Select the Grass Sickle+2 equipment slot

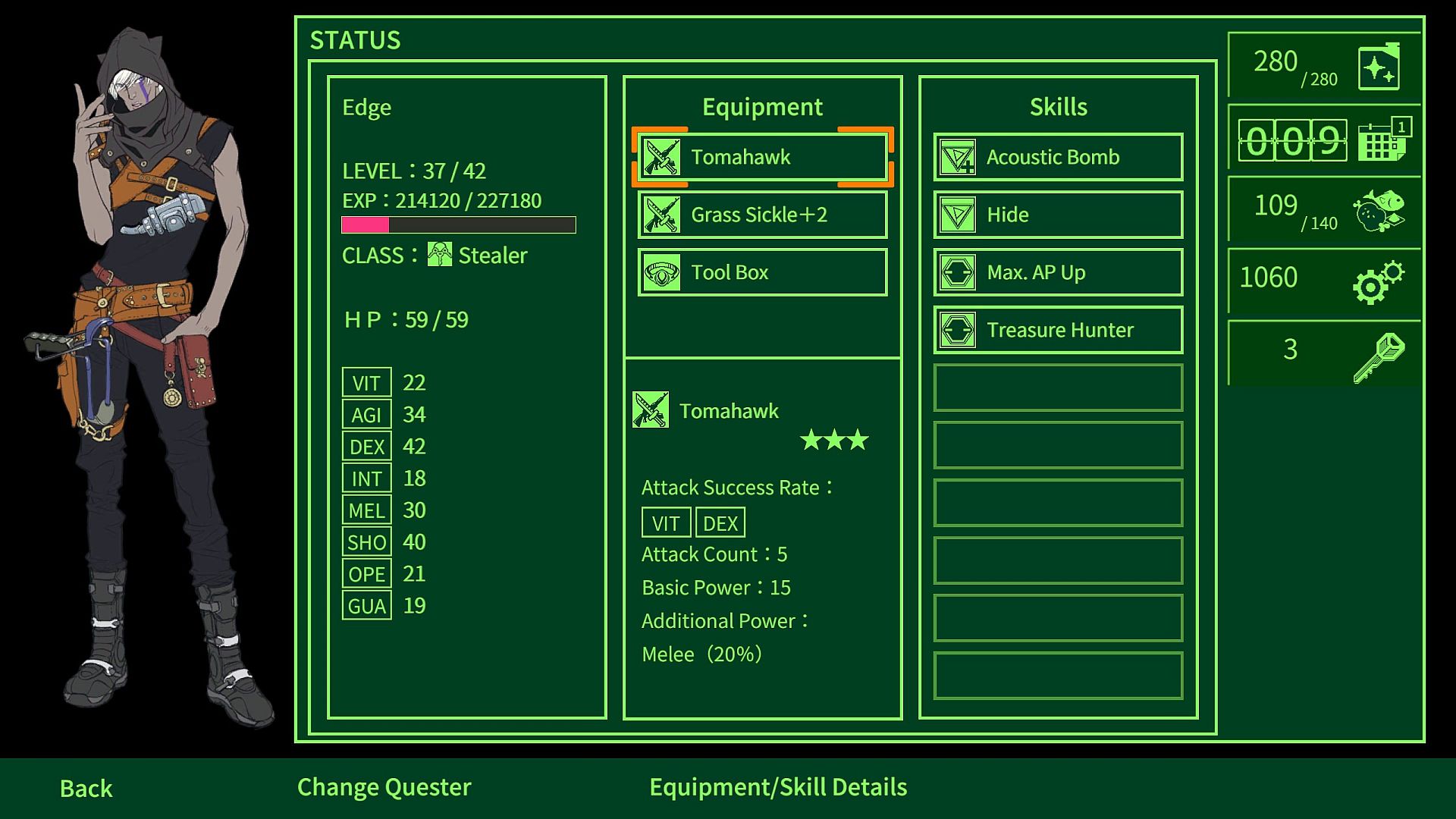pyautogui.click(x=762, y=215)
